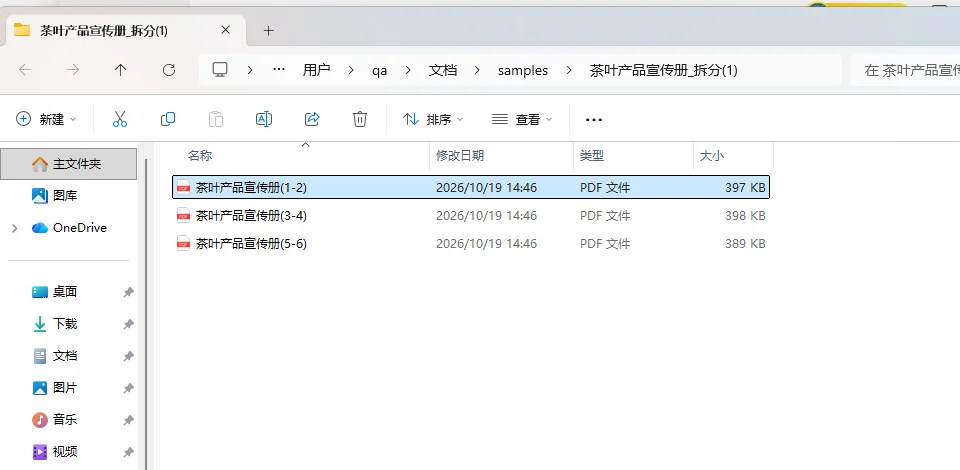Show hidden path segments via ellipsis
The height and width of the screenshot is (470, 960).
[x=279, y=70]
